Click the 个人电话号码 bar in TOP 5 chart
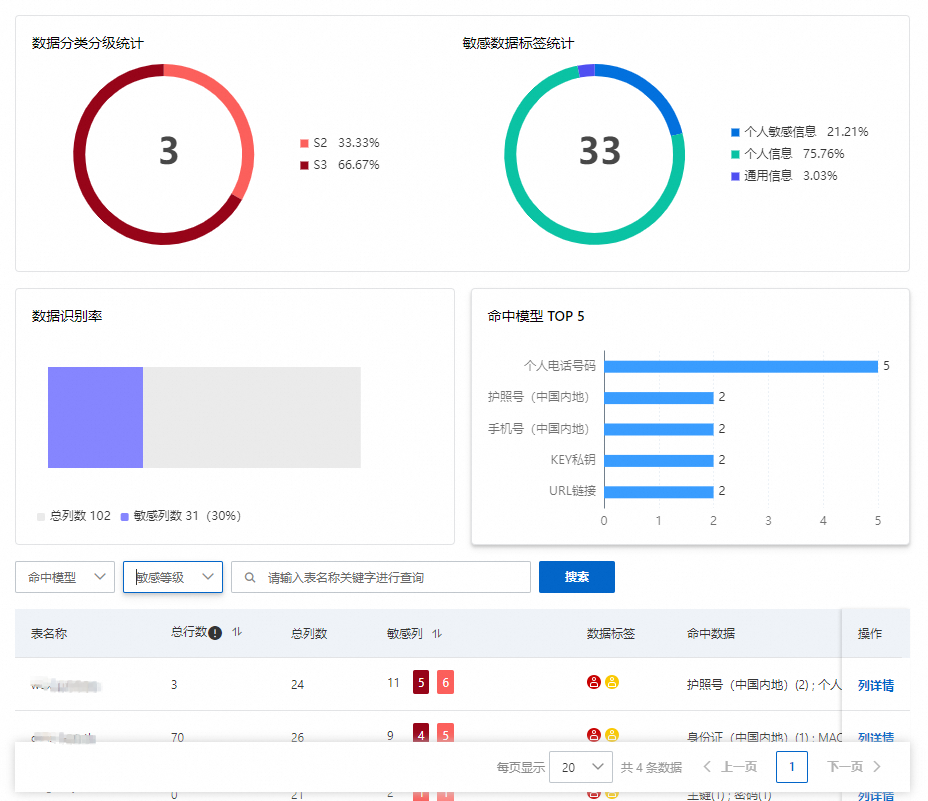 click(741, 366)
